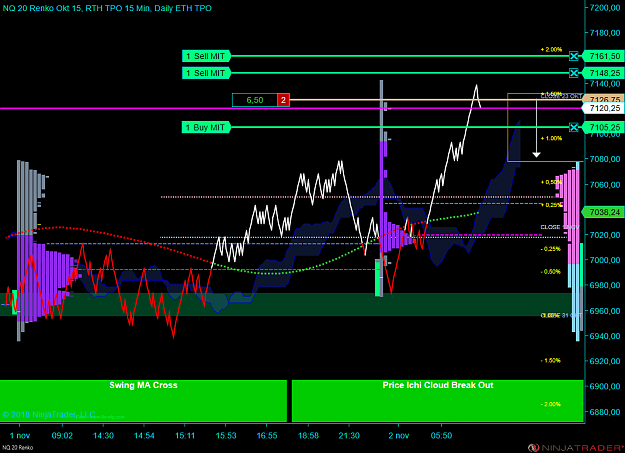Click the - 0.50% level label
This screenshot has height=453, width=625.
pos(550,272)
